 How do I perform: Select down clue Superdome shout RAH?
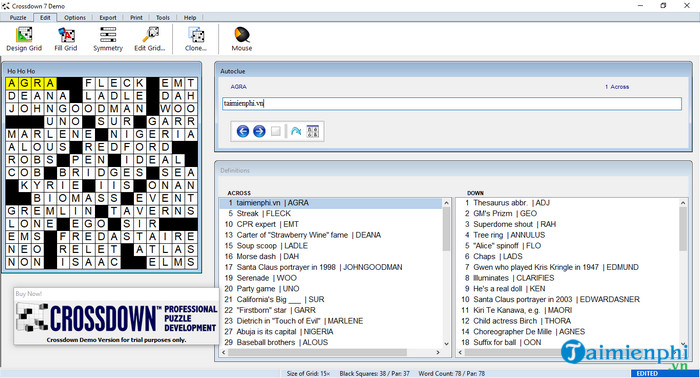pyautogui.click(x=568, y=224)
